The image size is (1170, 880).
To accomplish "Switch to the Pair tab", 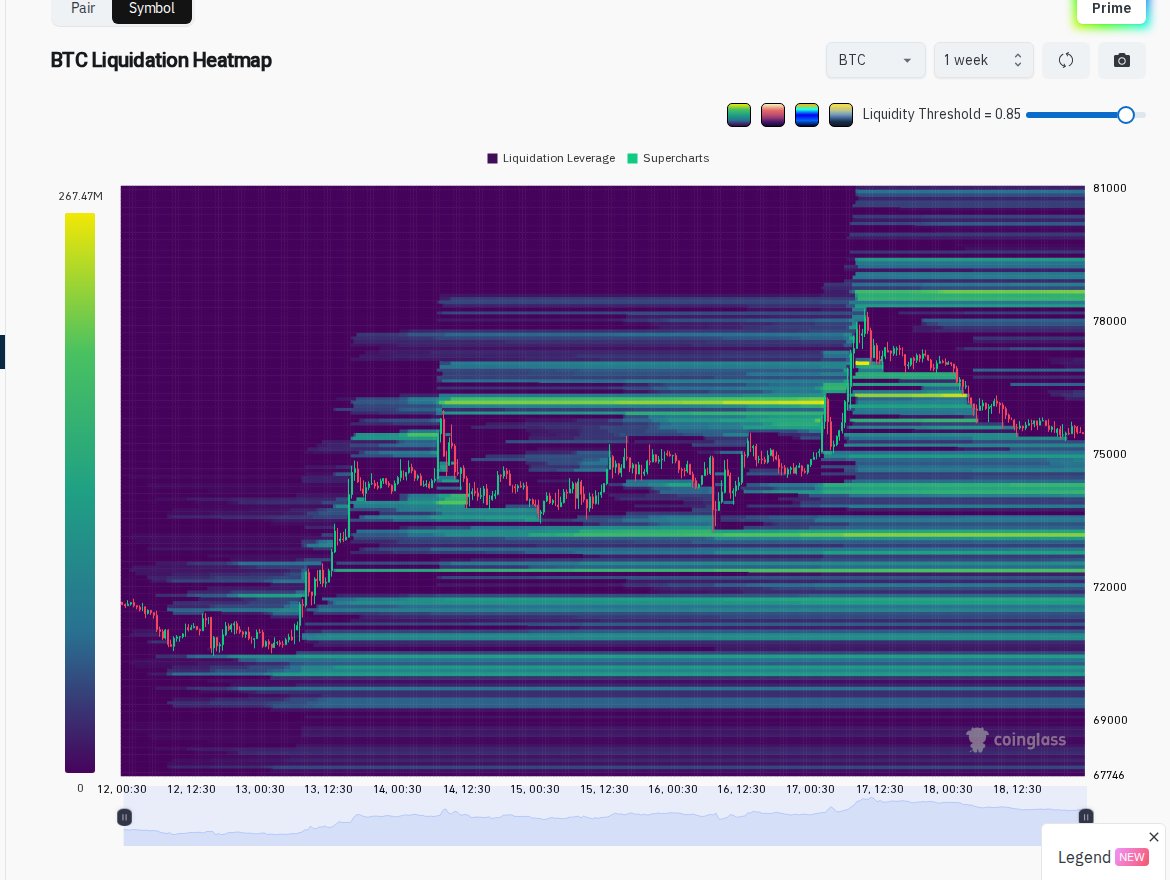I will pos(83,8).
